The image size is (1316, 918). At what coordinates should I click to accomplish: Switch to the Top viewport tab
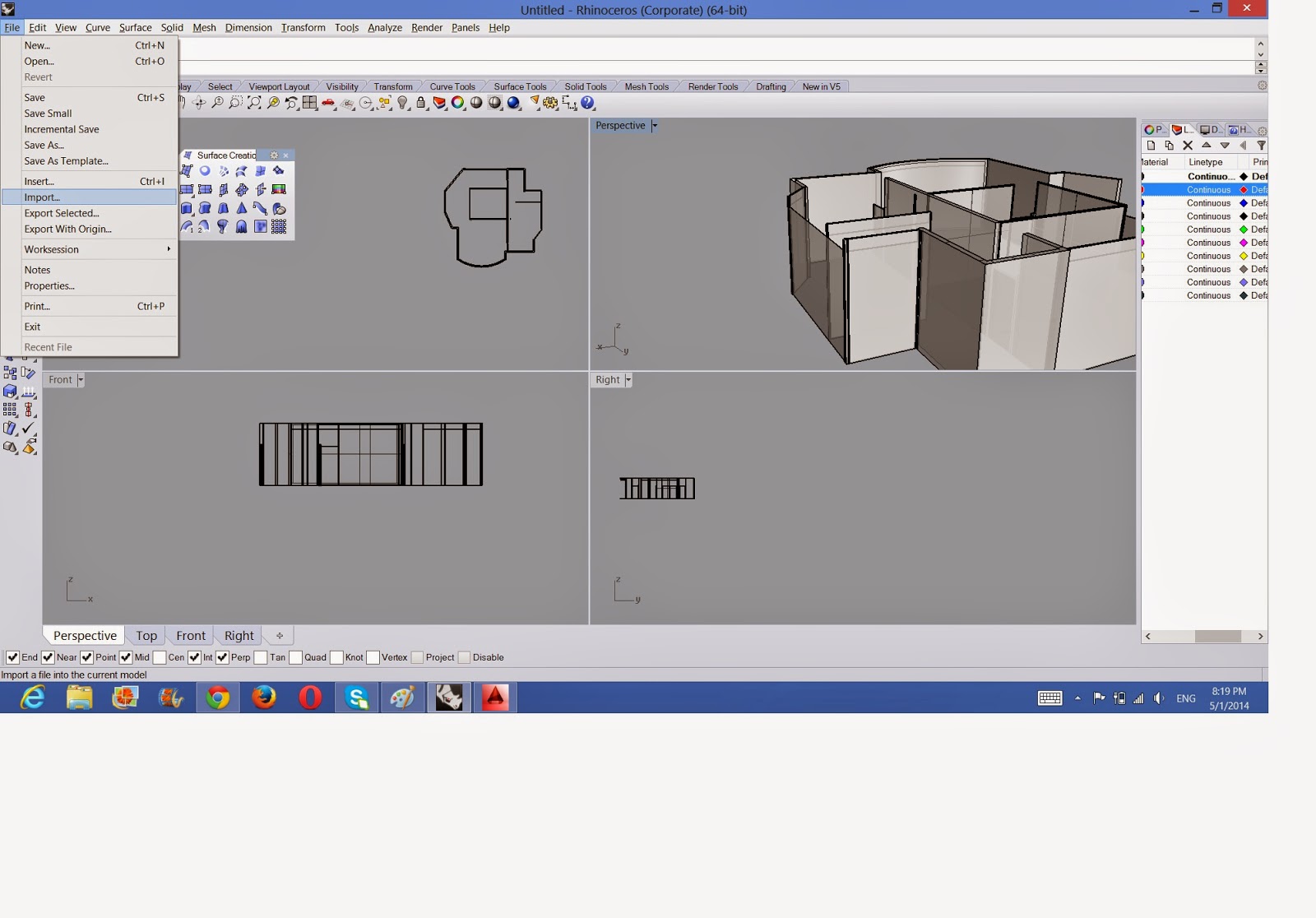[146, 636]
